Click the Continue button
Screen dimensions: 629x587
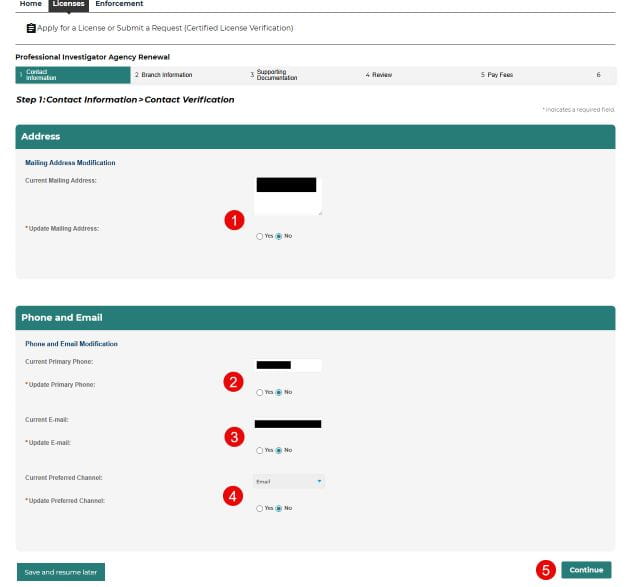[x=586, y=570]
